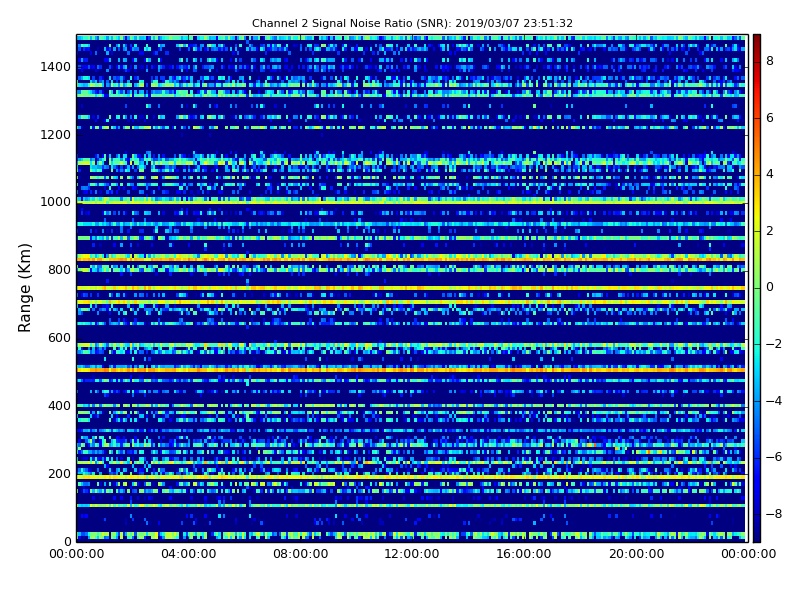This screenshot has height=600, width=800.
Task: Click the colorbar label 4
Action: point(770,174)
